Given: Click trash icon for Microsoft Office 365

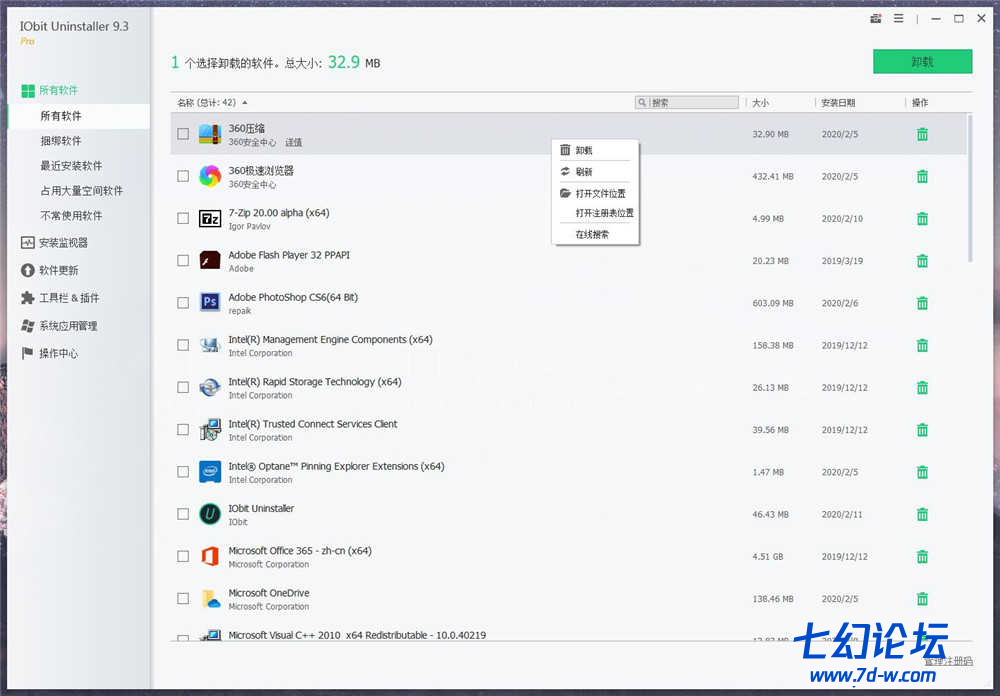Looking at the screenshot, I should click(922, 556).
